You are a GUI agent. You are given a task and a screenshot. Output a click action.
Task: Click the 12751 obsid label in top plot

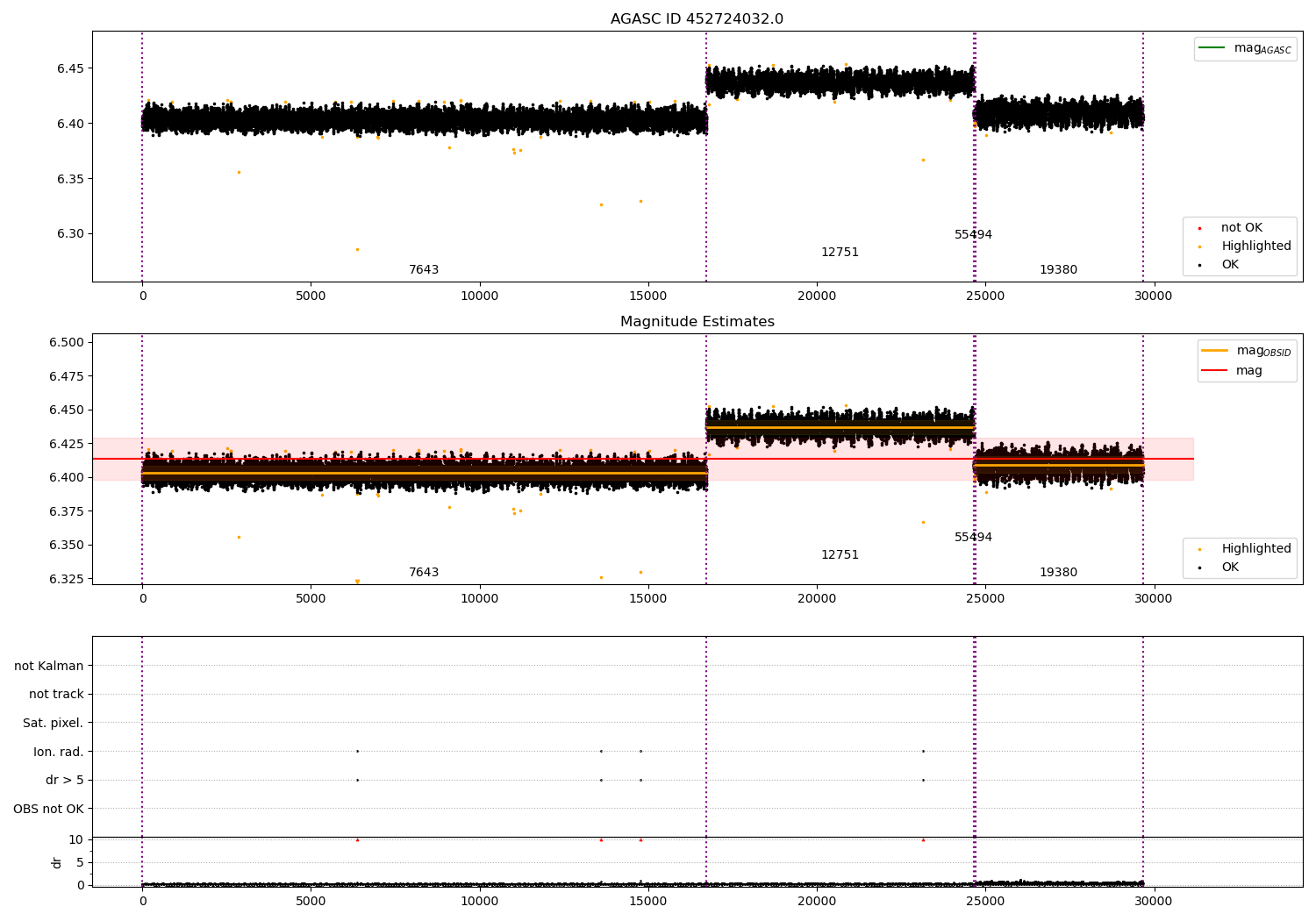pyautogui.click(x=840, y=253)
